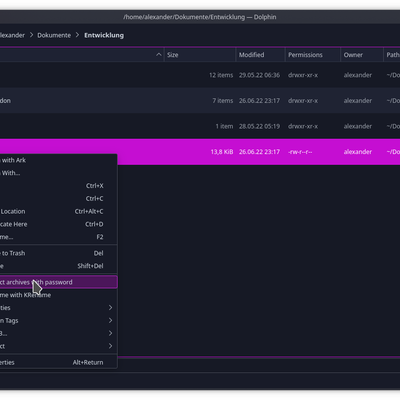Select the folder row showing '7 items'
This screenshot has width=400, height=400.
tap(200, 100)
